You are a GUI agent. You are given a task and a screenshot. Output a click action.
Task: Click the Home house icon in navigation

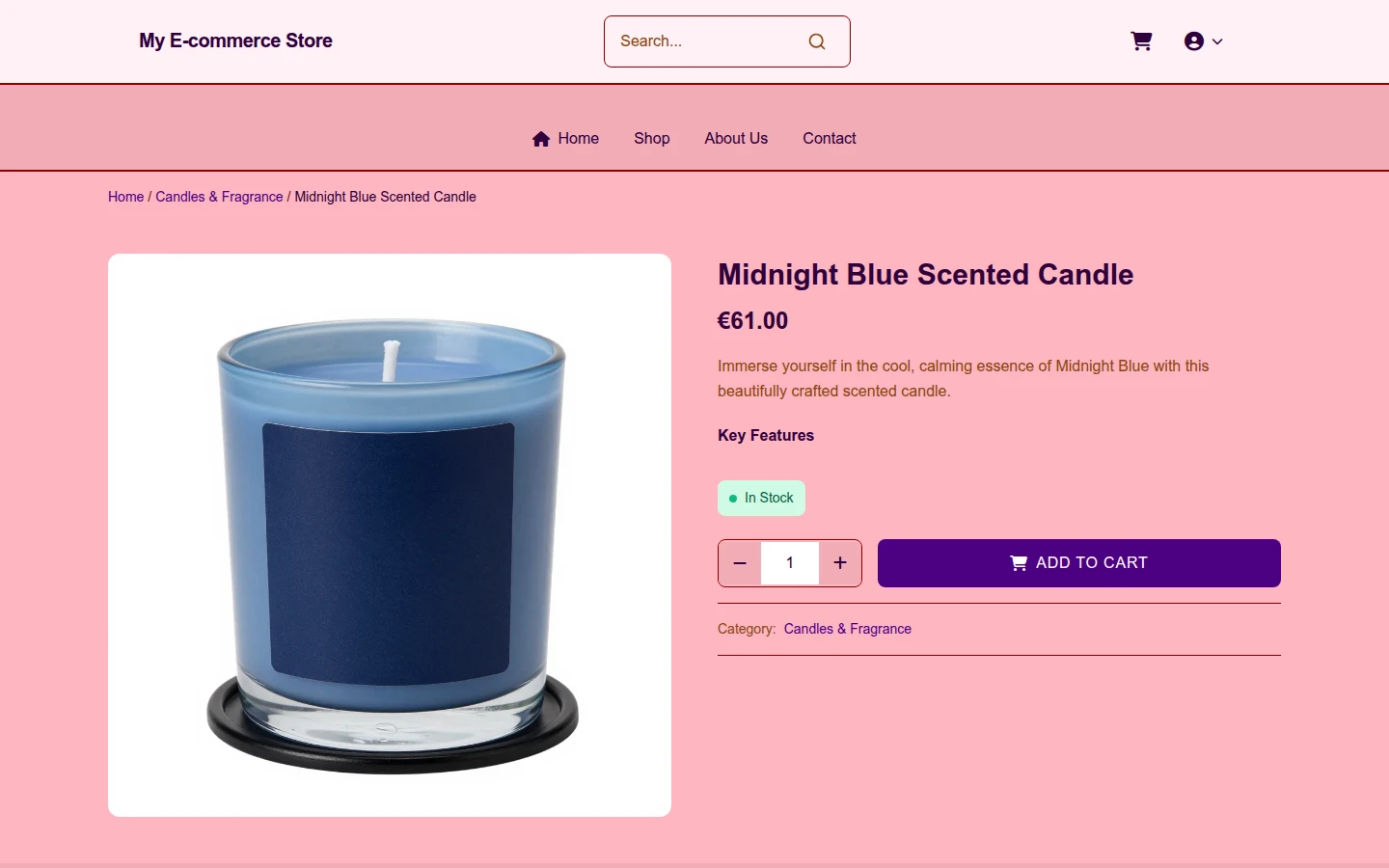[541, 139]
